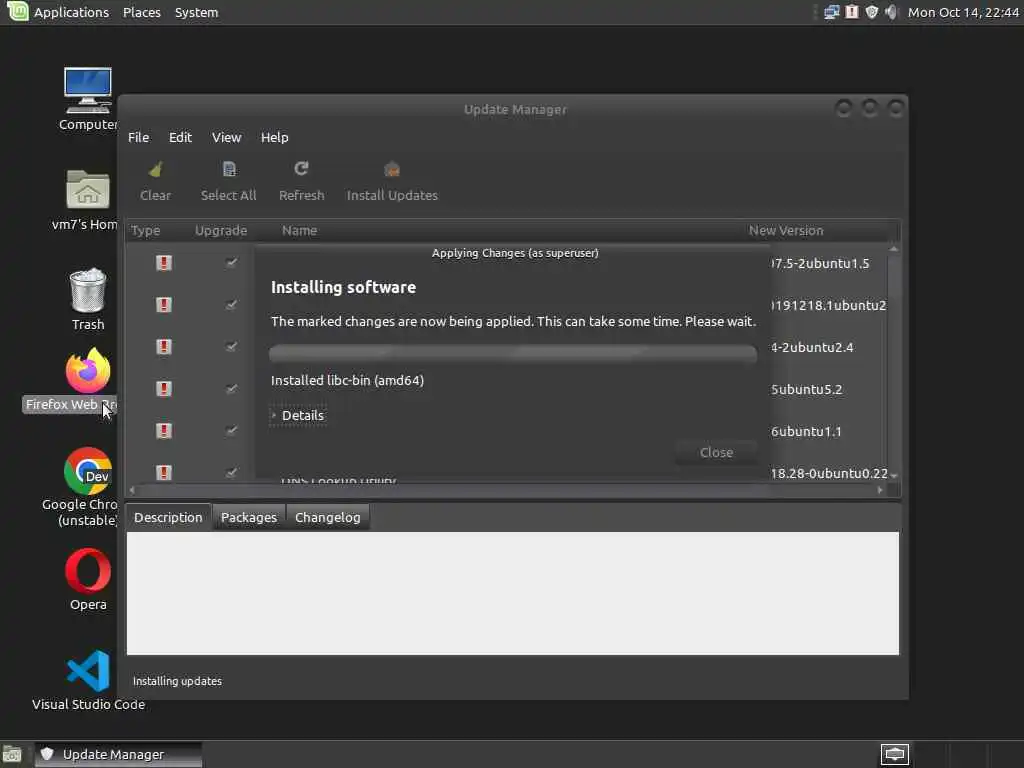1024x768 pixels.
Task: Launch Firefox Web Browser from desktop
Action: pos(88,370)
